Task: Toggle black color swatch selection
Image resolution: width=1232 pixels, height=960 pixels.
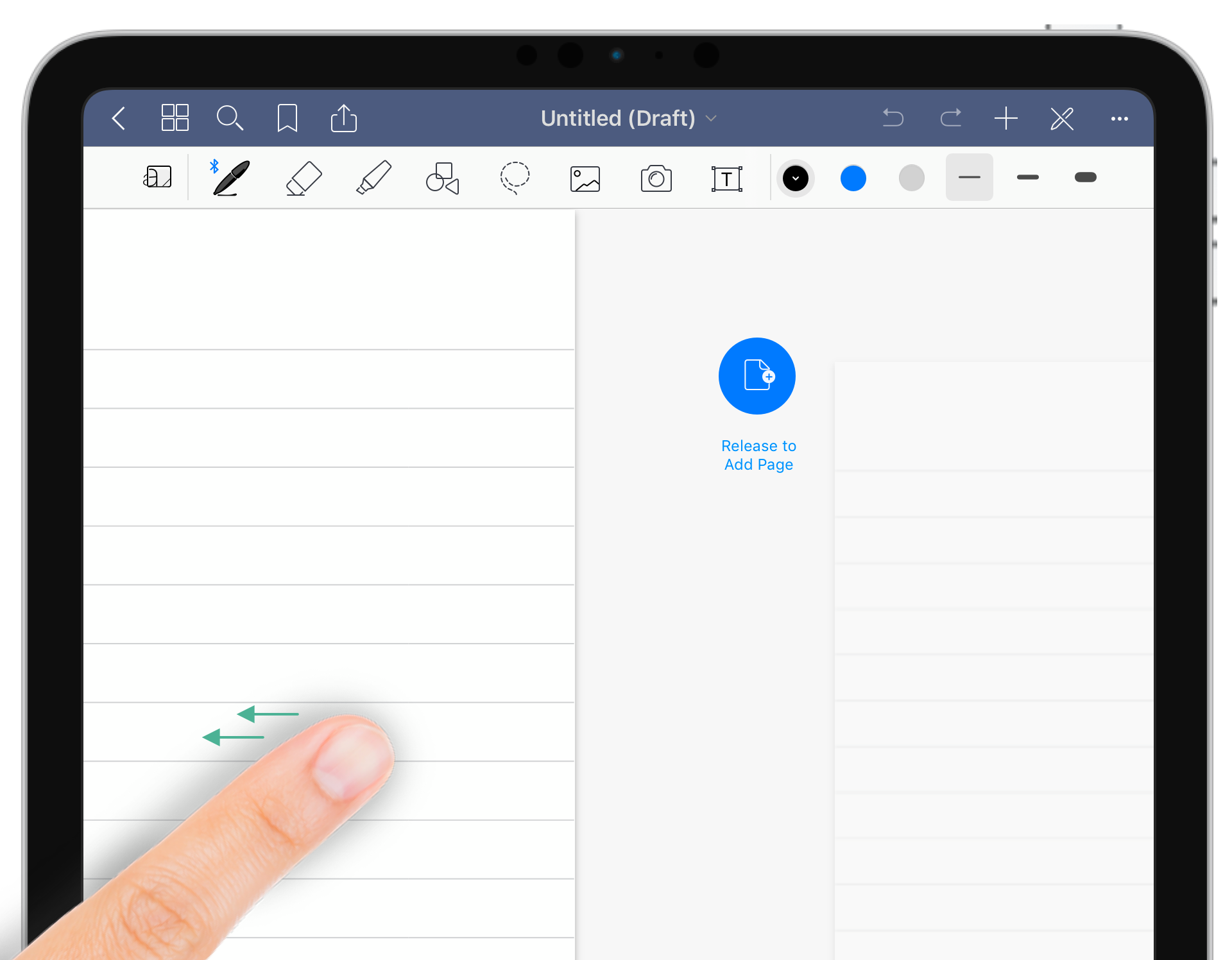Action: point(795,177)
